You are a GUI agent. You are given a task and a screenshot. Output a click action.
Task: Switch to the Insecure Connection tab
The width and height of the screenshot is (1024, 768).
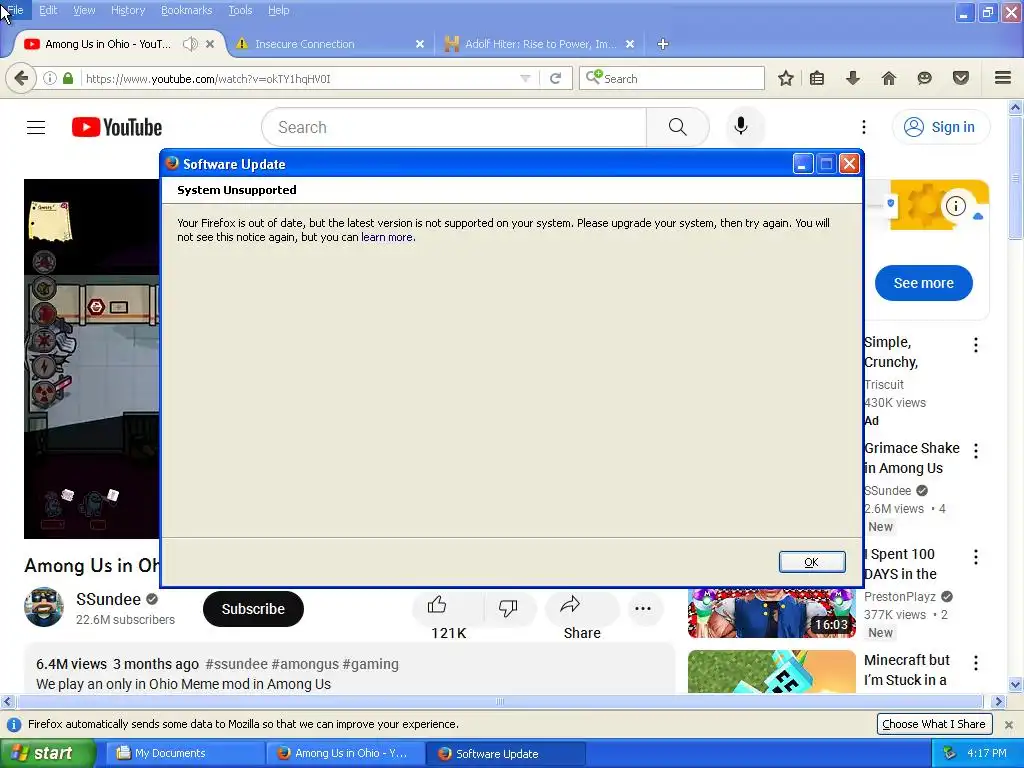coord(330,44)
